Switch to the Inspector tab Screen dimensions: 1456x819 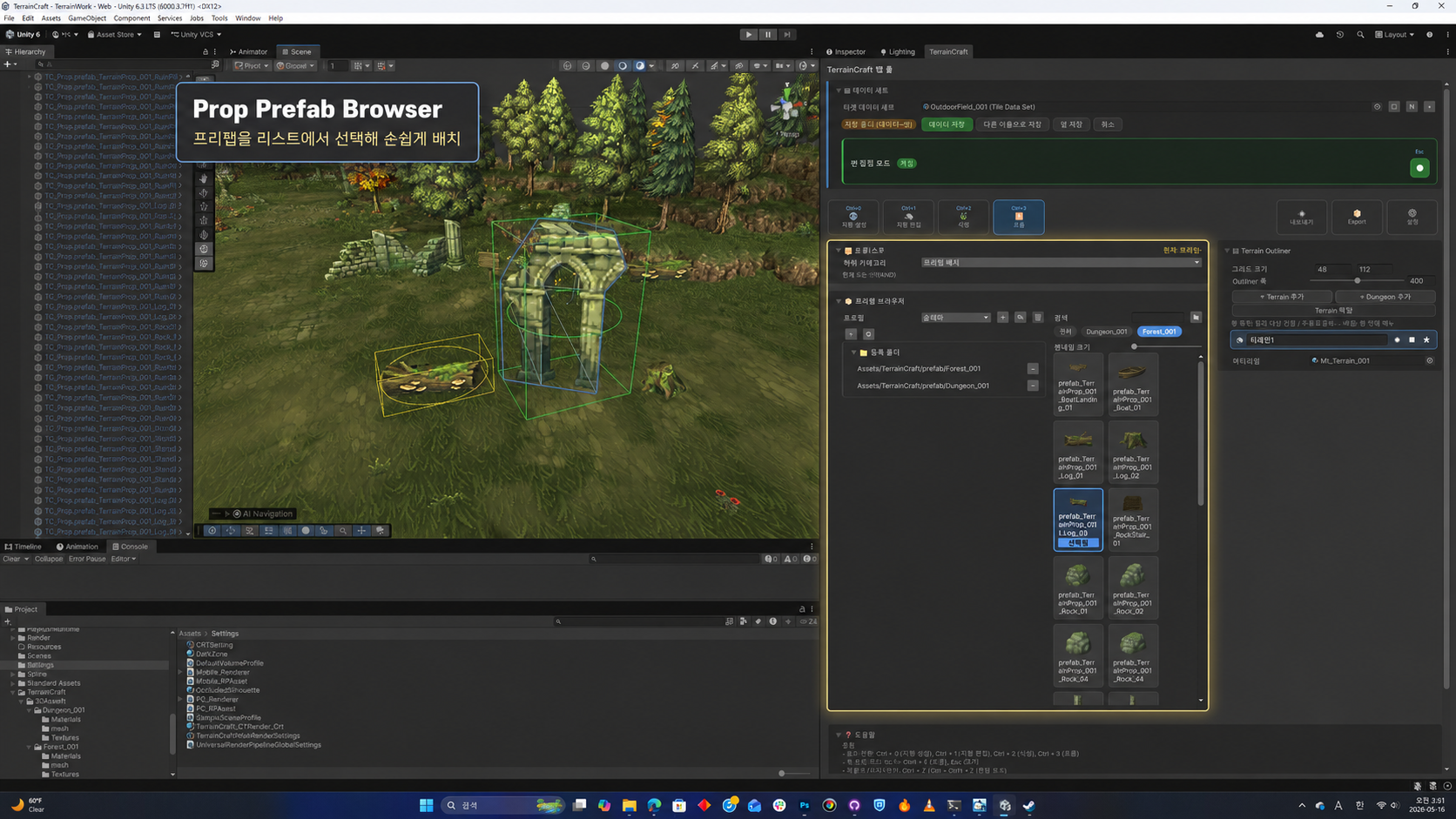pyautogui.click(x=846, y=52)
